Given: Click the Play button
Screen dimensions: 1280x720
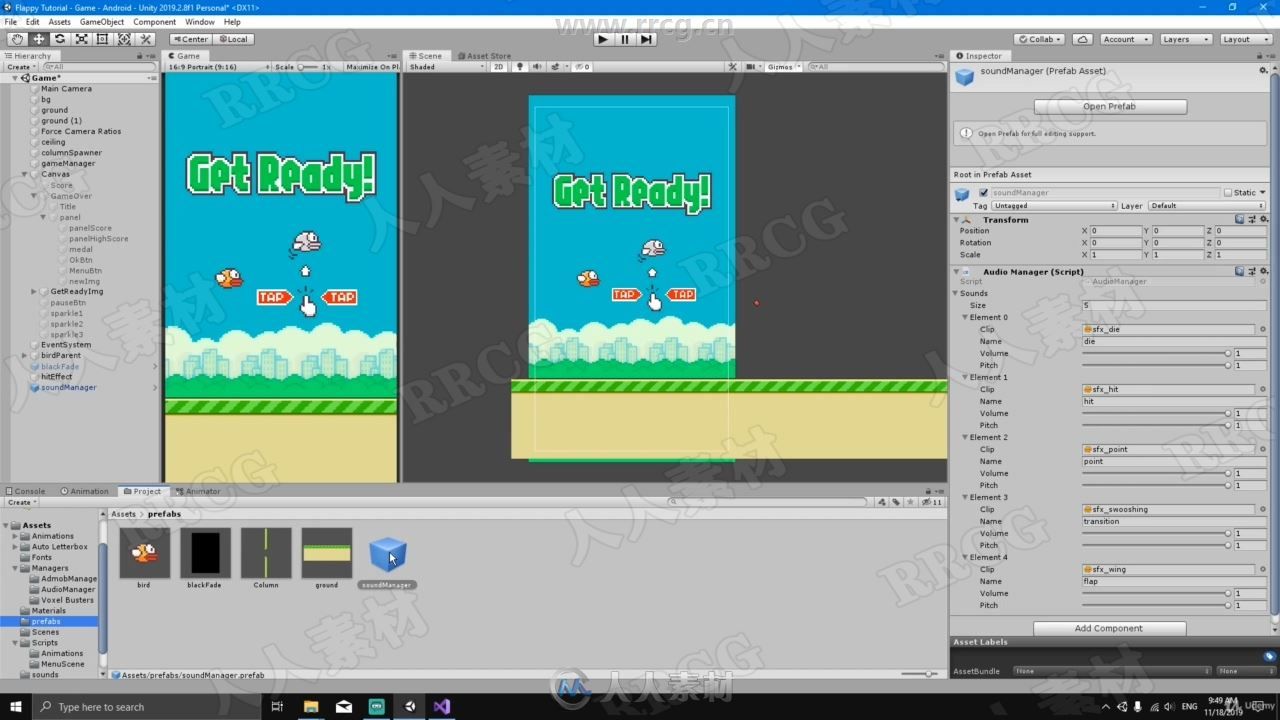Looking at the screenshot, I should pos(603,39).
